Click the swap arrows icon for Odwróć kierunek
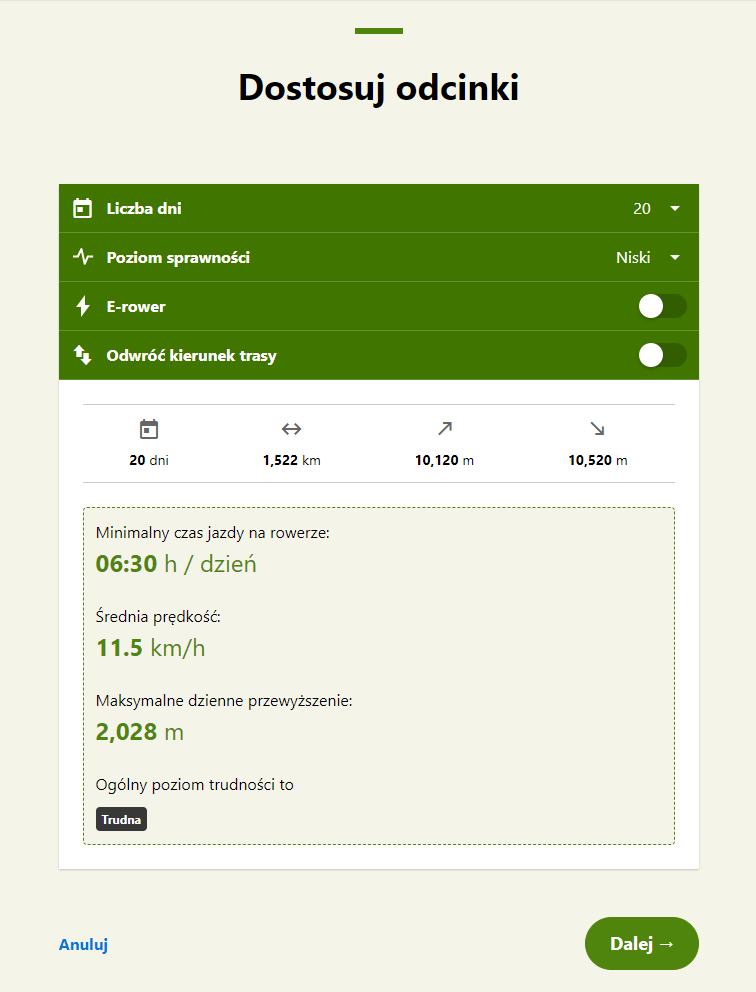756x992 pixels. tap(82, 355)
